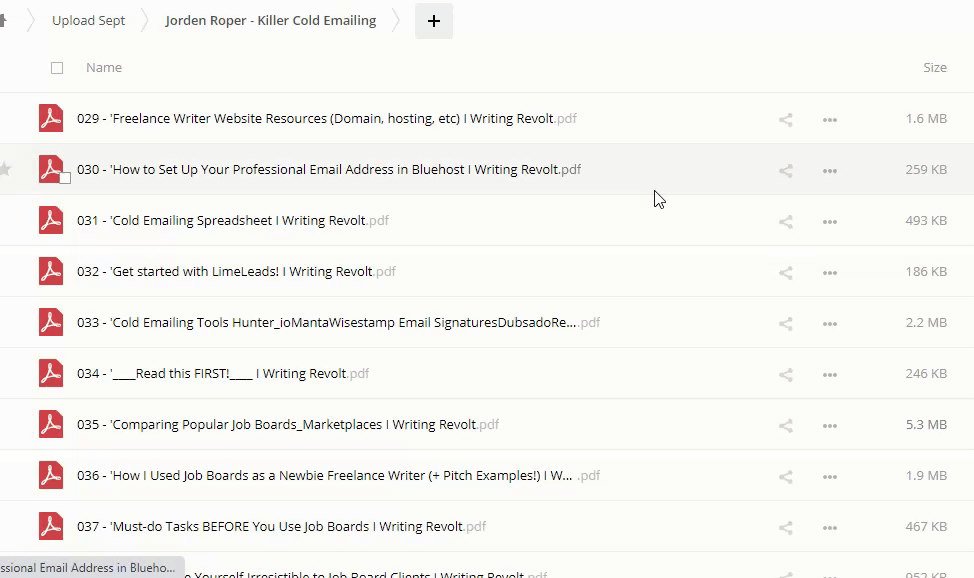Select Jorden Roper - Killer Cold Emailing breadcrumb
This screenshot has width=974, height=578.
[270, 21]
